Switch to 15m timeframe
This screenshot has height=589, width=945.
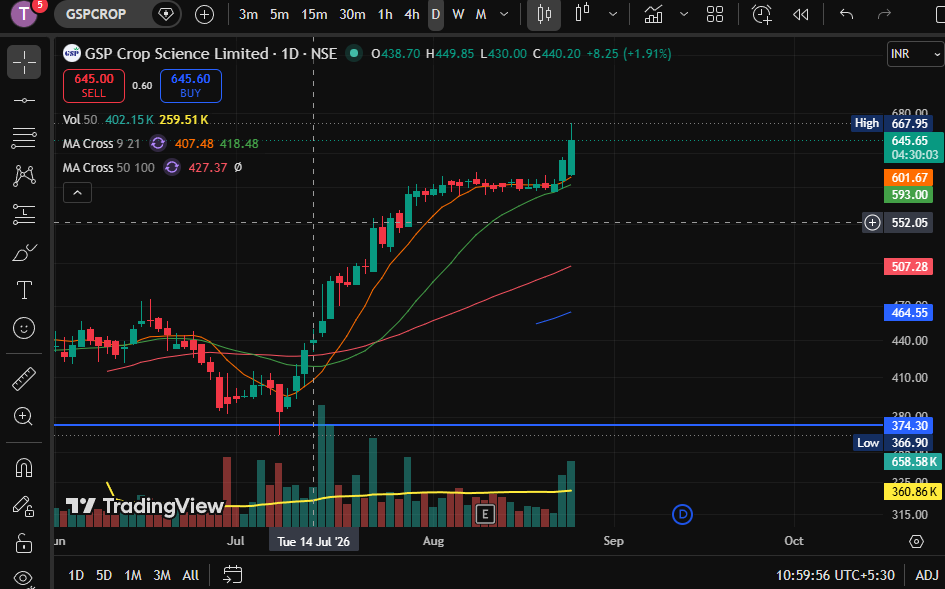(314, 14)
